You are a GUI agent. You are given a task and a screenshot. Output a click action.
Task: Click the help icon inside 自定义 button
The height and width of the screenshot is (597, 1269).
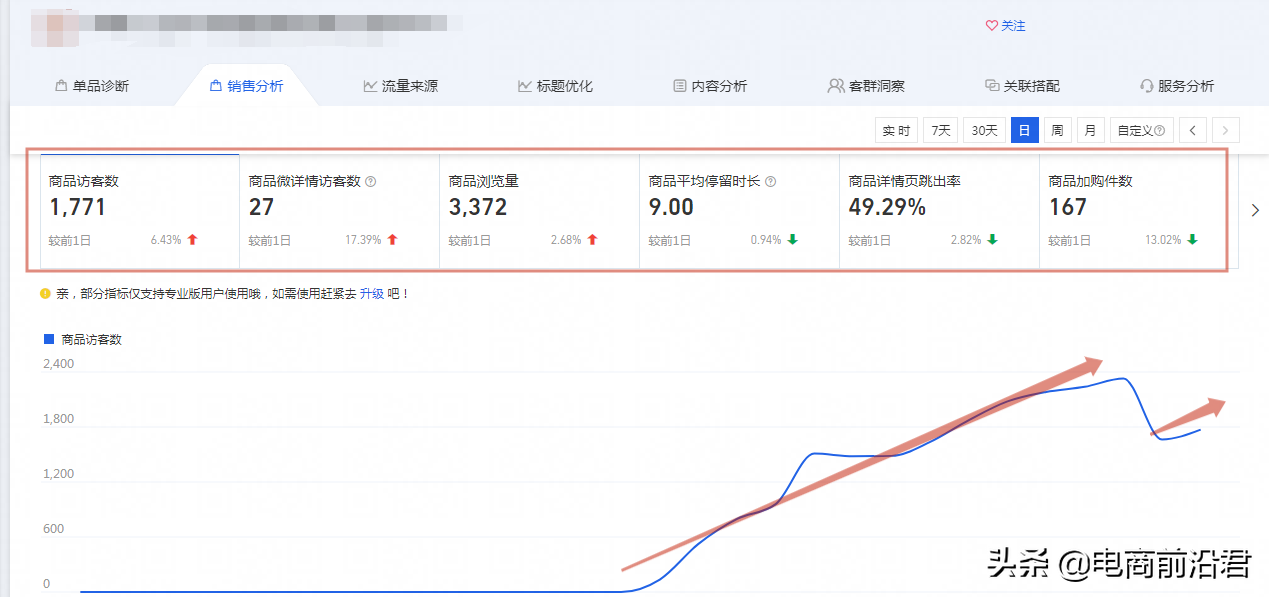[1160, 131]
